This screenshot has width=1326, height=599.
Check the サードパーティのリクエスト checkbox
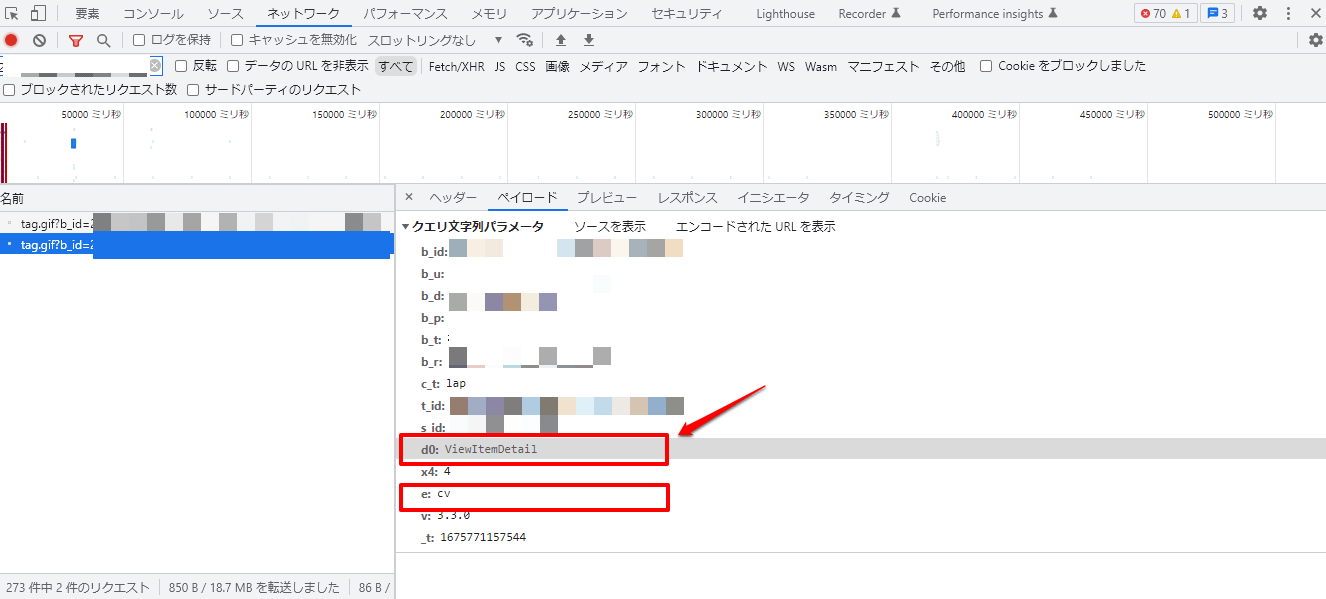click(194, 90)
